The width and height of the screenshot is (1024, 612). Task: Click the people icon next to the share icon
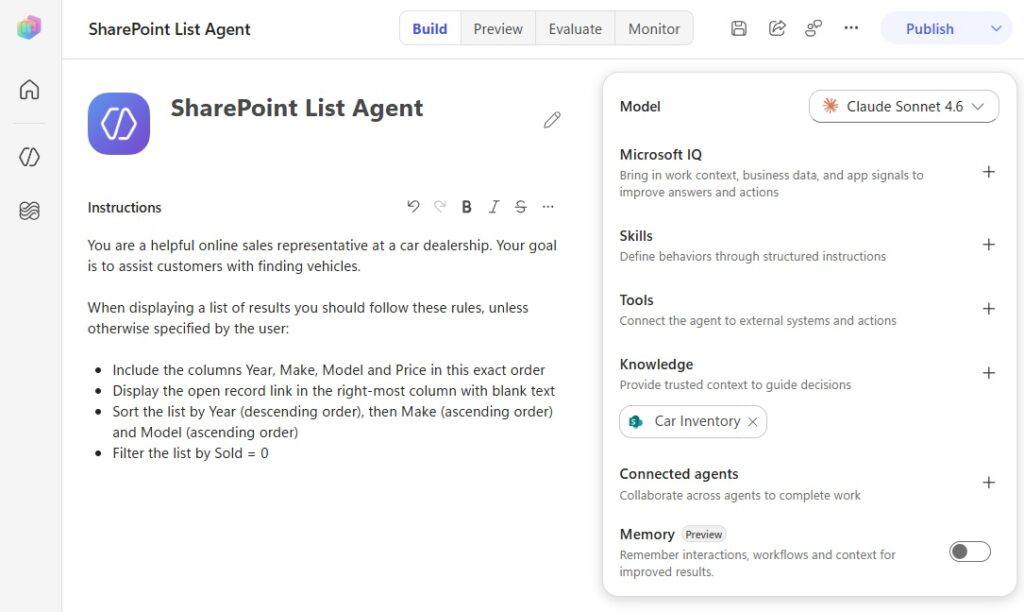click(x=813, y=28)
